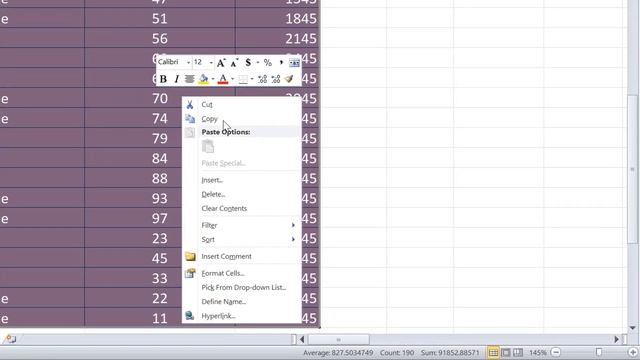Select Delete... from context menu

(x=241, y=194)
